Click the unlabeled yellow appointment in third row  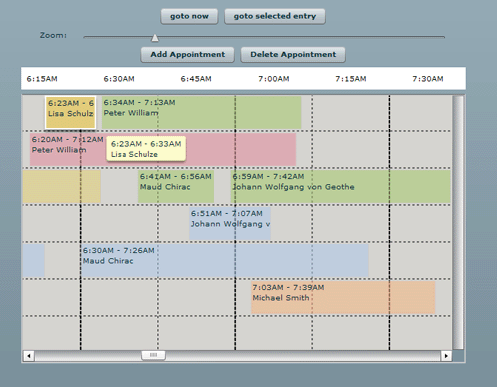[x=61, y=186]
